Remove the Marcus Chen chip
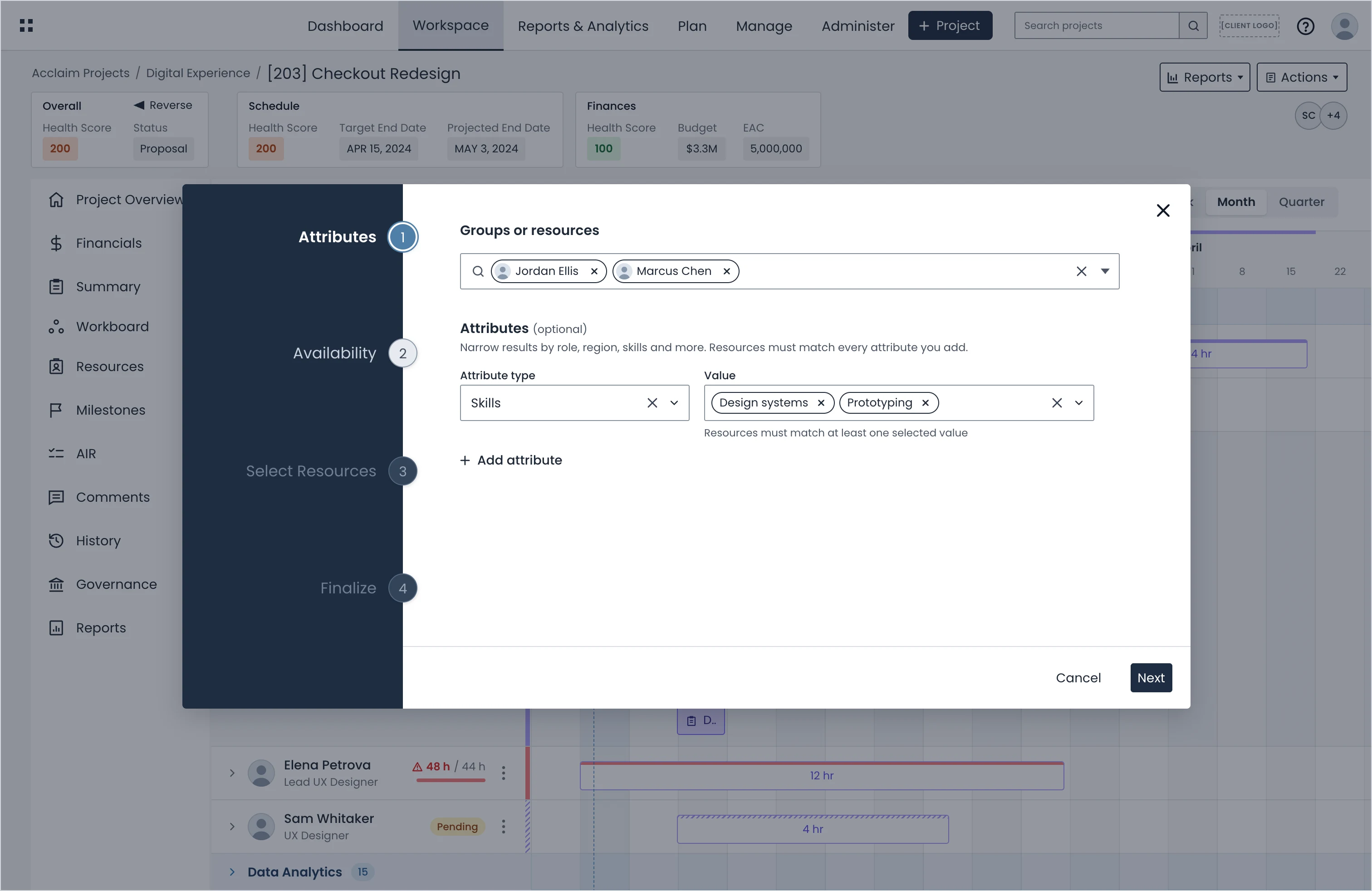 coord(726,271)
